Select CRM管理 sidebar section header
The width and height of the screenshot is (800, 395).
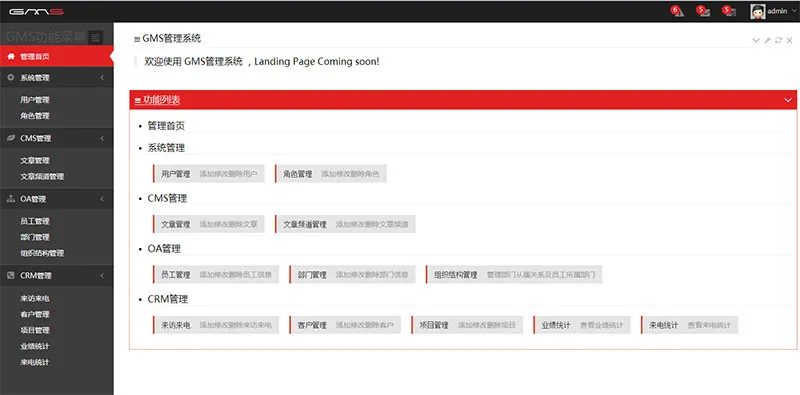click(57, 276)
